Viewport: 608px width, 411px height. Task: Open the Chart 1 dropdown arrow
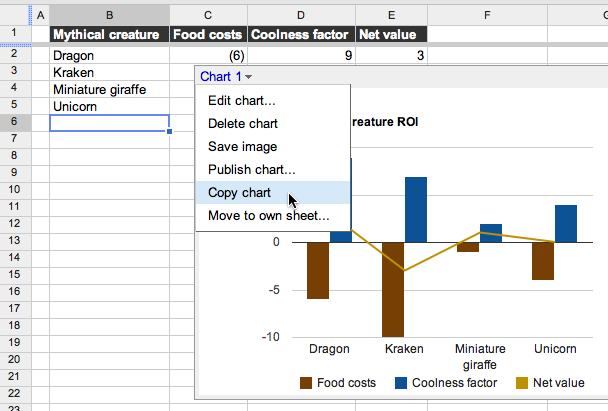[248, 77]
